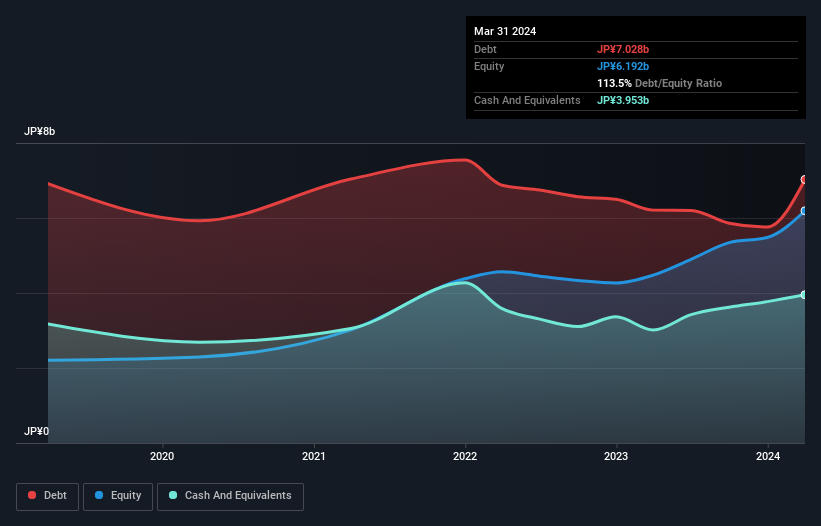The height and width of the screenshot is (526, 821).
Task: Click the JP¥3.953b cash value
Action: [623, 100]
